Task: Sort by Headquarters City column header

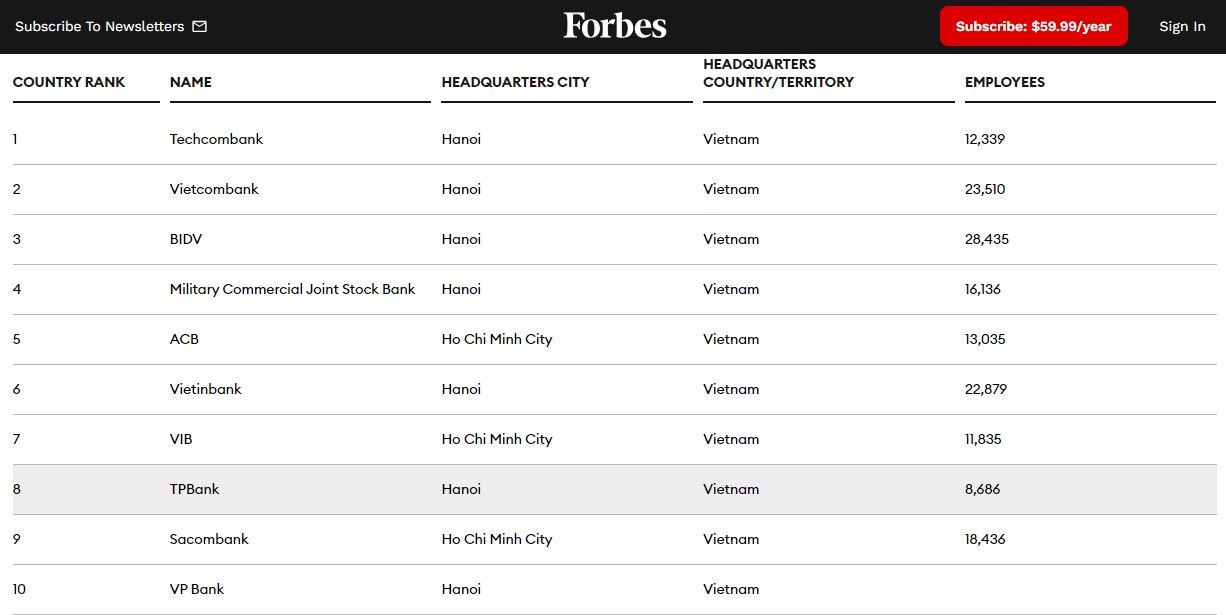Action: pyautogui.click(x=515, y=82)
